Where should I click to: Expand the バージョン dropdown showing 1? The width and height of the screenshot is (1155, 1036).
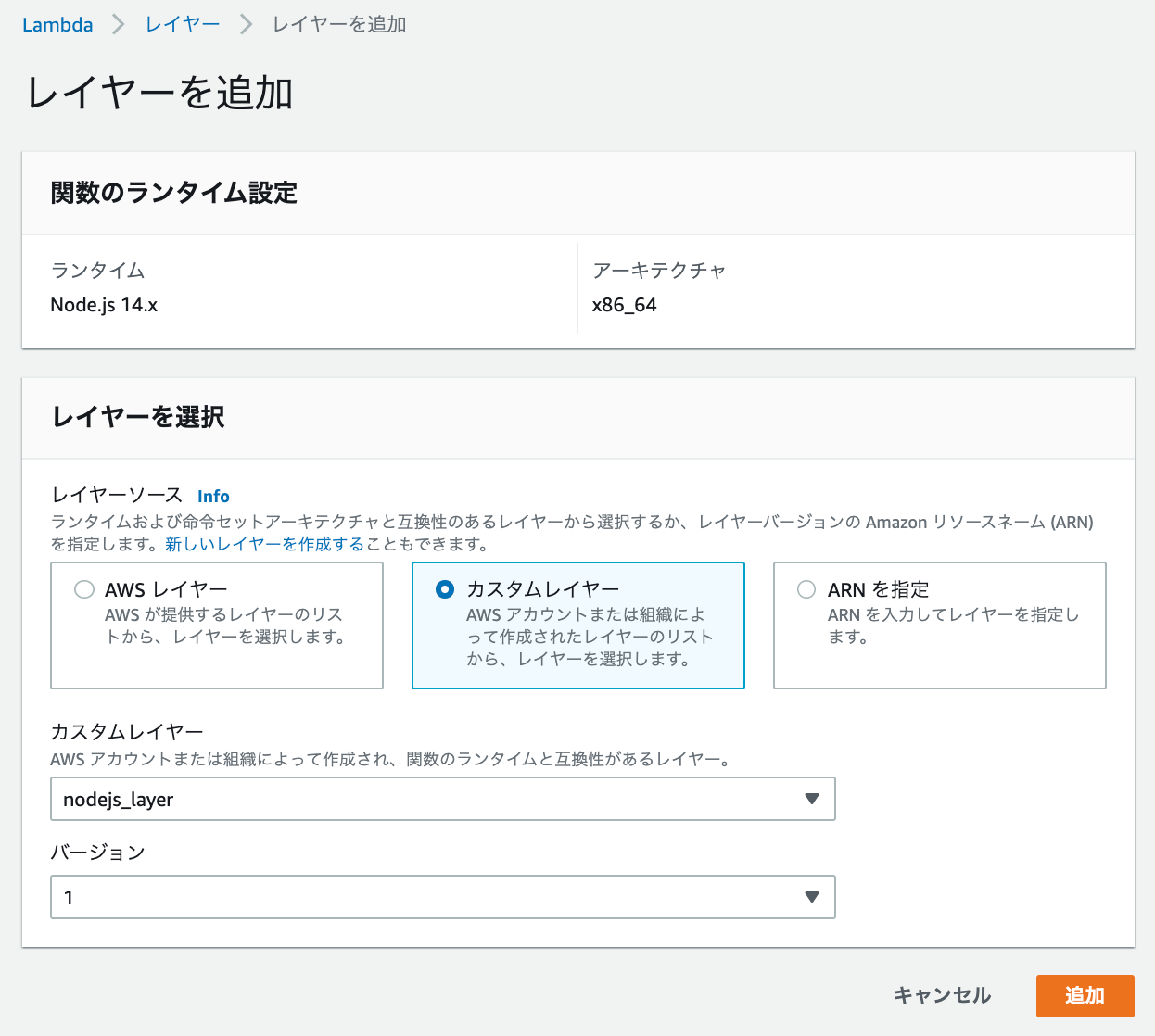pos(442,897)
